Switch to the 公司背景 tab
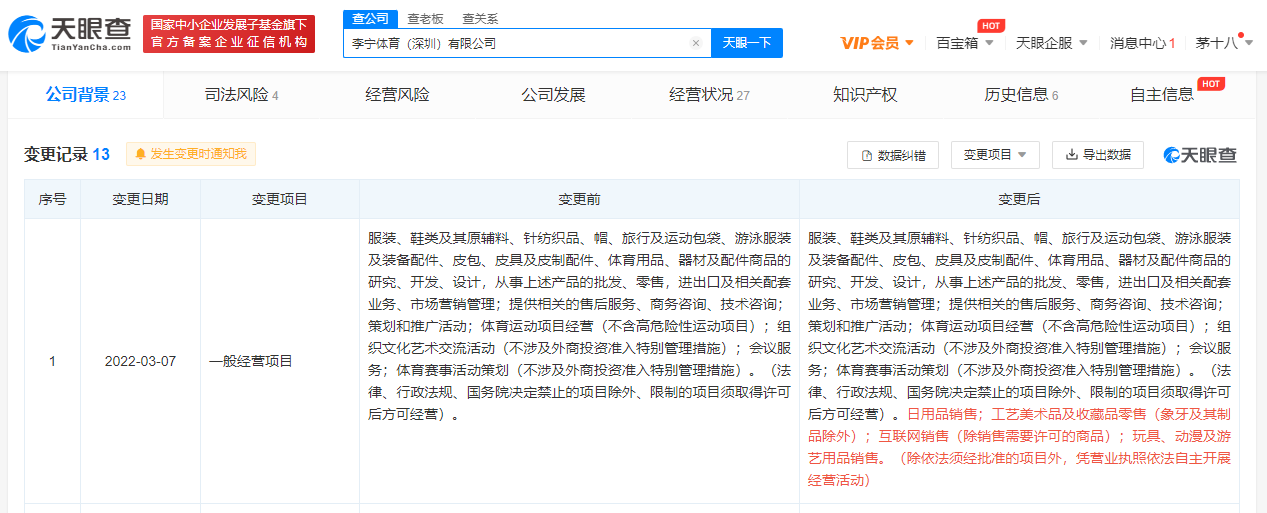This screenshot has width=1267, height=513. 85,95
